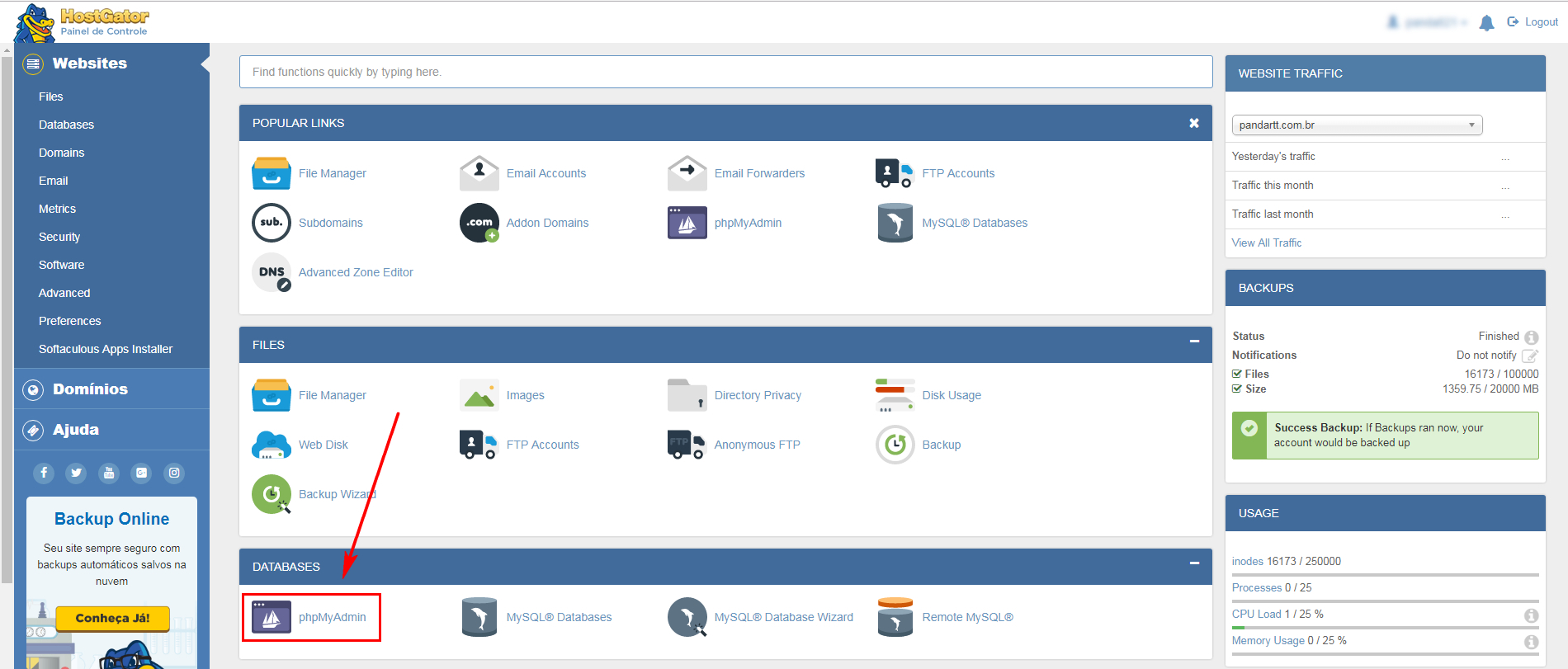
Task: Edit backup notifications setting icon
Action: point(1529,356)
